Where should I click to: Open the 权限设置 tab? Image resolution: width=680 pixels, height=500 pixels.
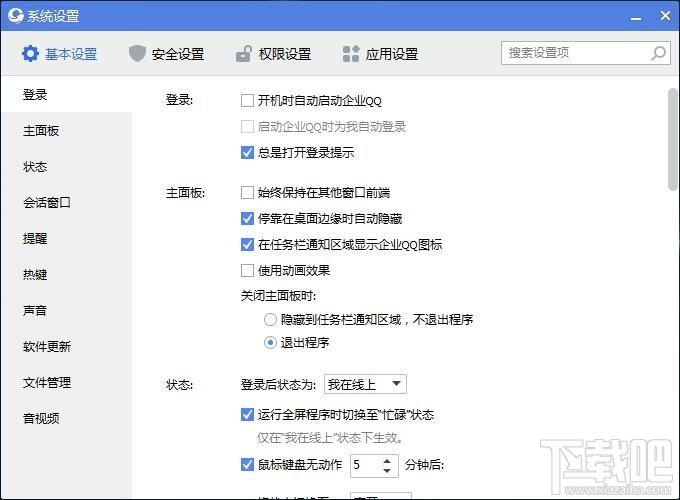(273, 54)
